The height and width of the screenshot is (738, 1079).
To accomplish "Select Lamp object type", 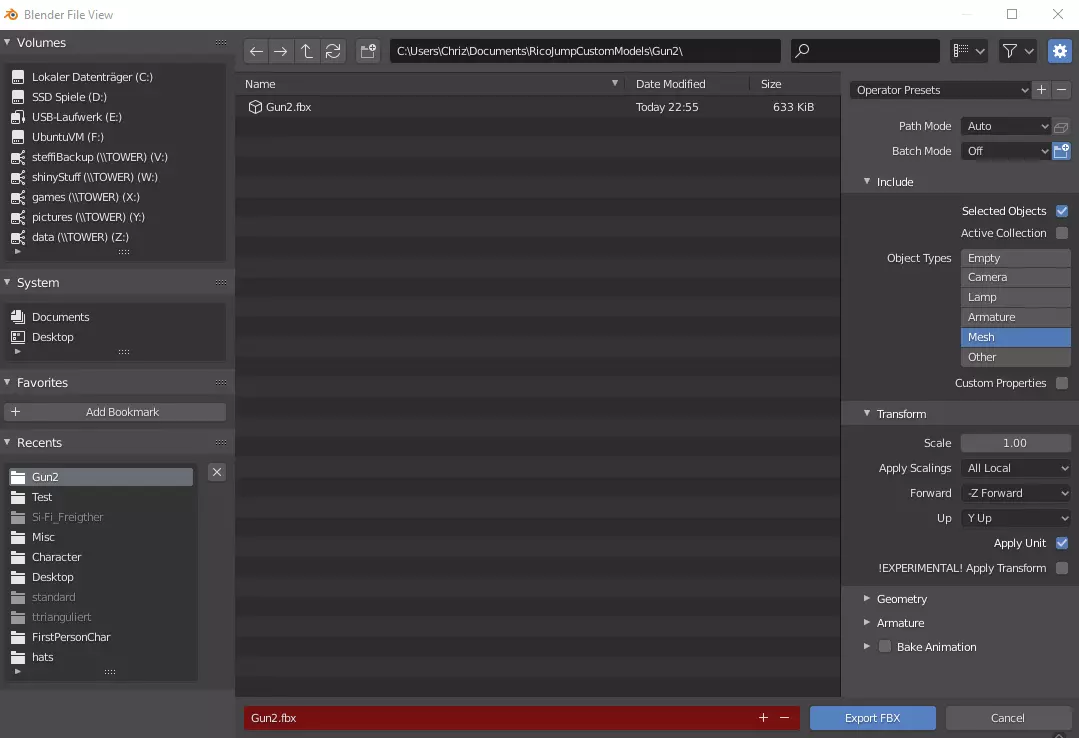I will 1016,297.
